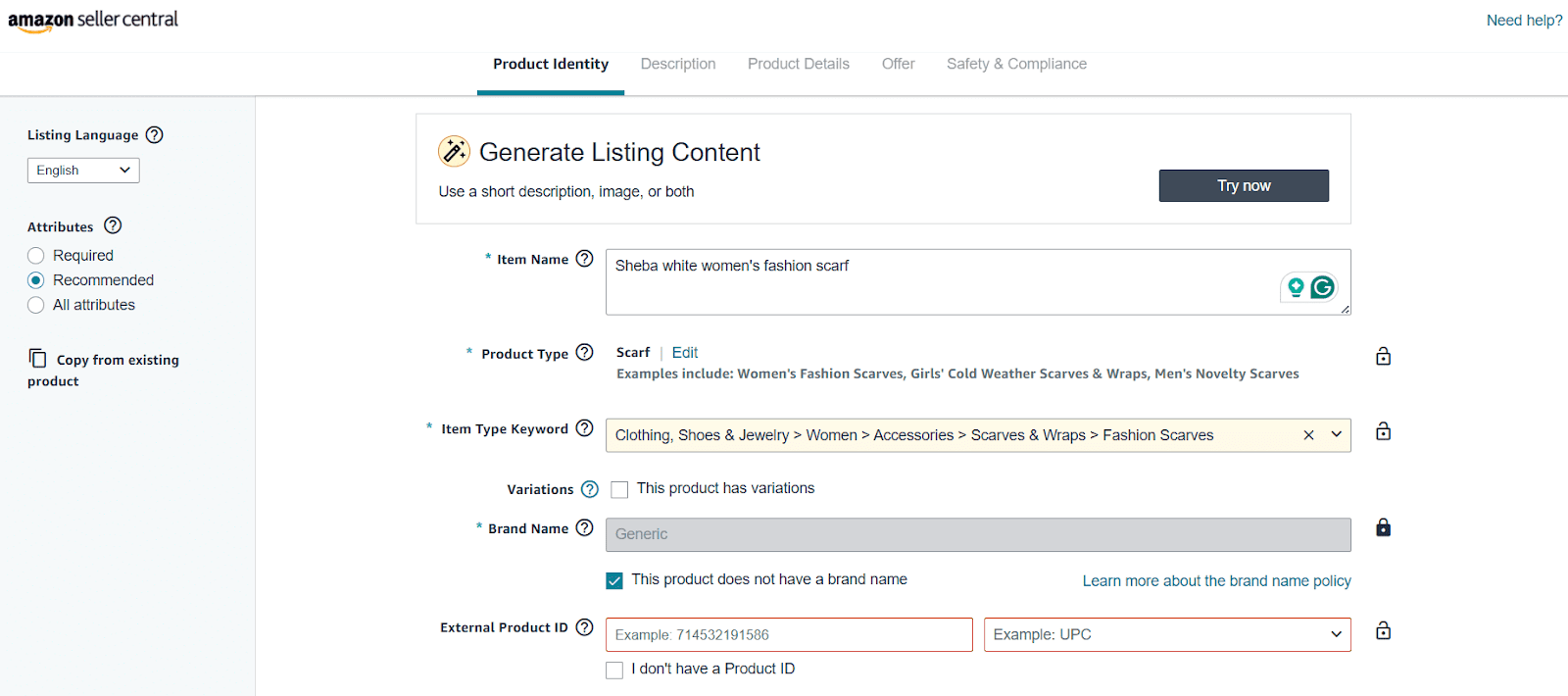This screenshot has width=1568, height=696.
Task: Open the brand name policy link
Action: point(1215,580)
